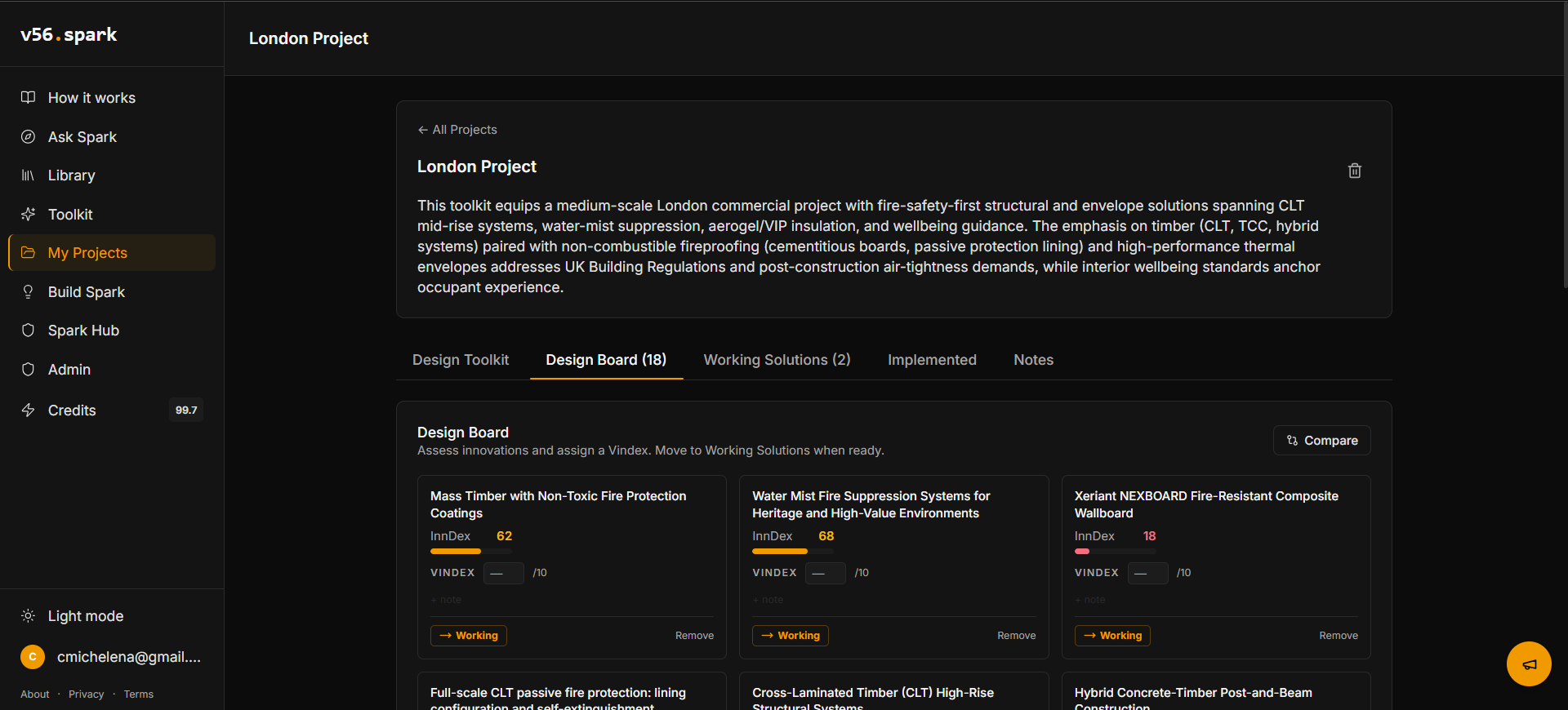Click the page vertical scrollbar
The height and width of the screenshot is (710, 1568).
(1565, 145)
